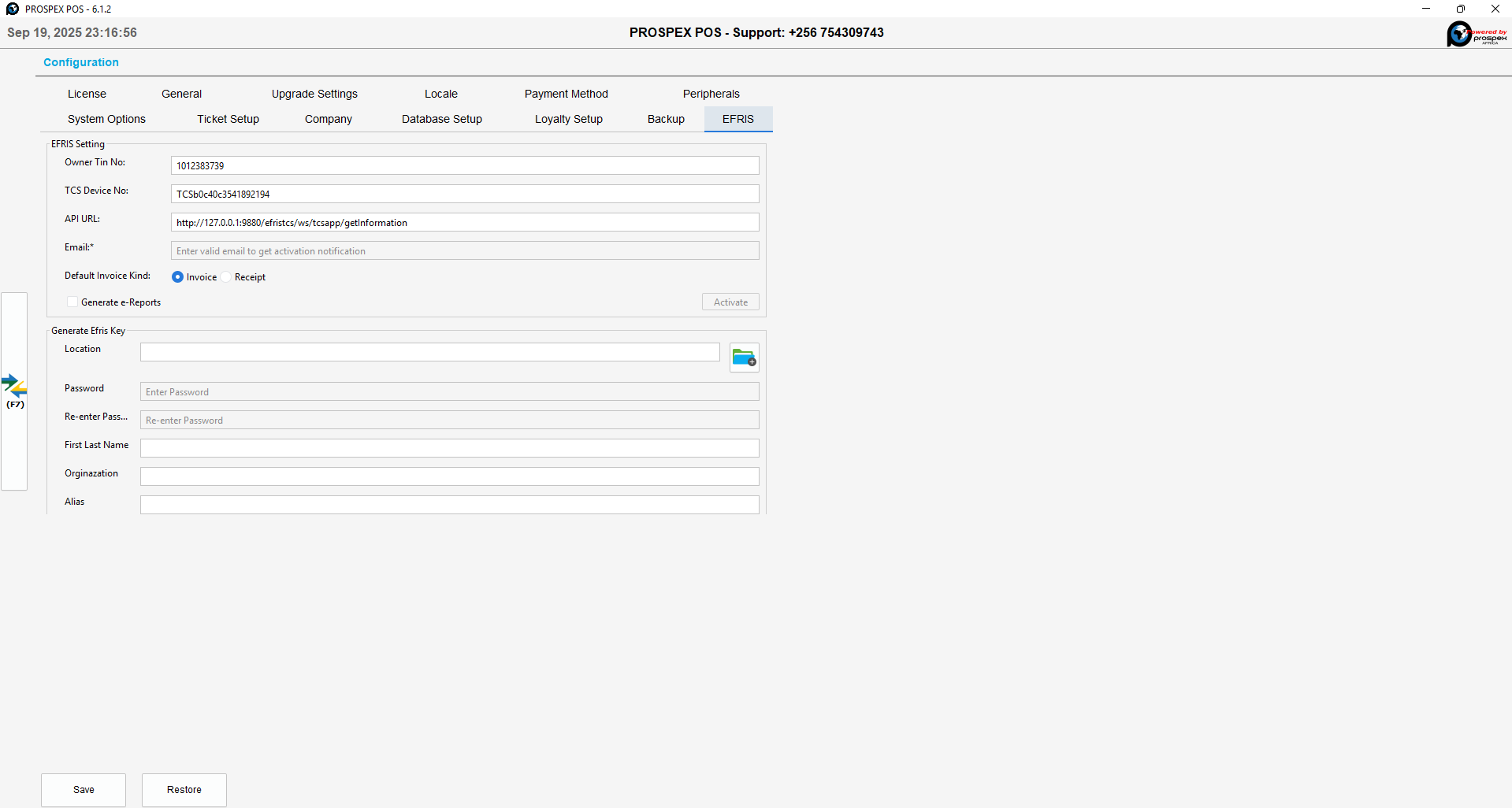
Task: Focus the Email input field
Action: (465, 250)
